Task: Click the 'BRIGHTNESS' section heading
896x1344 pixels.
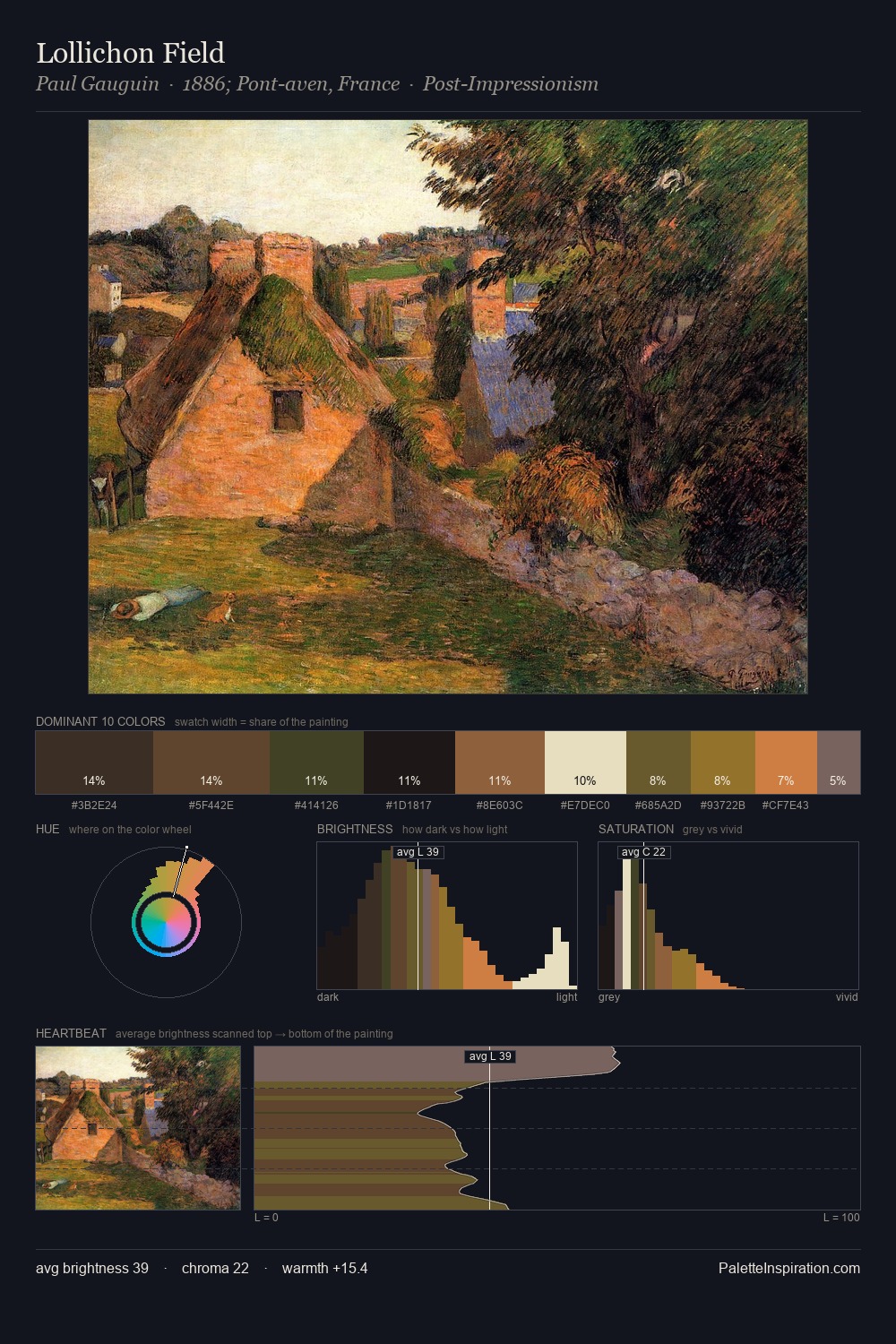Action: click(x=355, y=829)
